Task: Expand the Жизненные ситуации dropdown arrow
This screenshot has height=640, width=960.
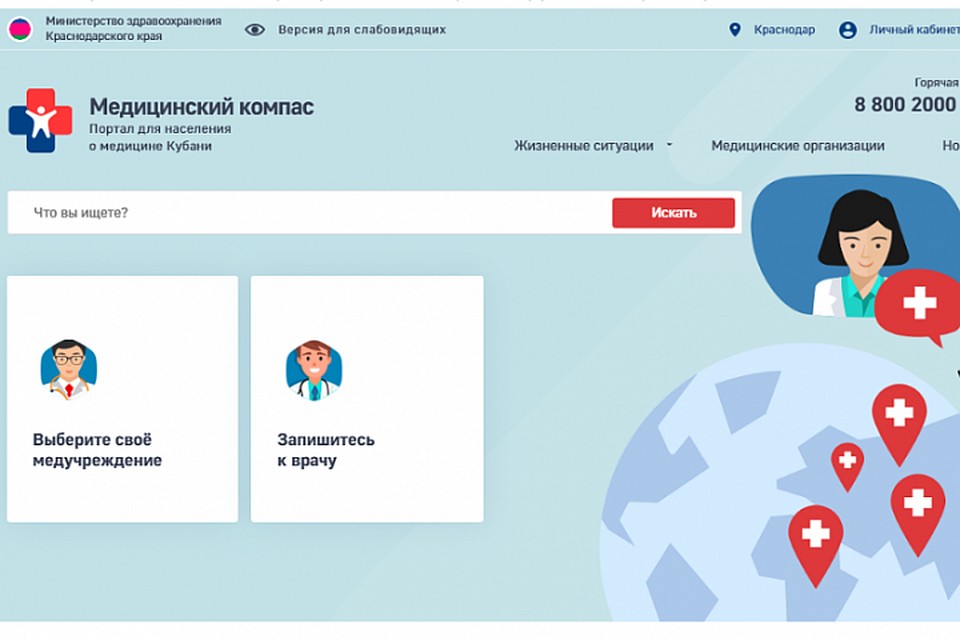Action: [669, 145]
